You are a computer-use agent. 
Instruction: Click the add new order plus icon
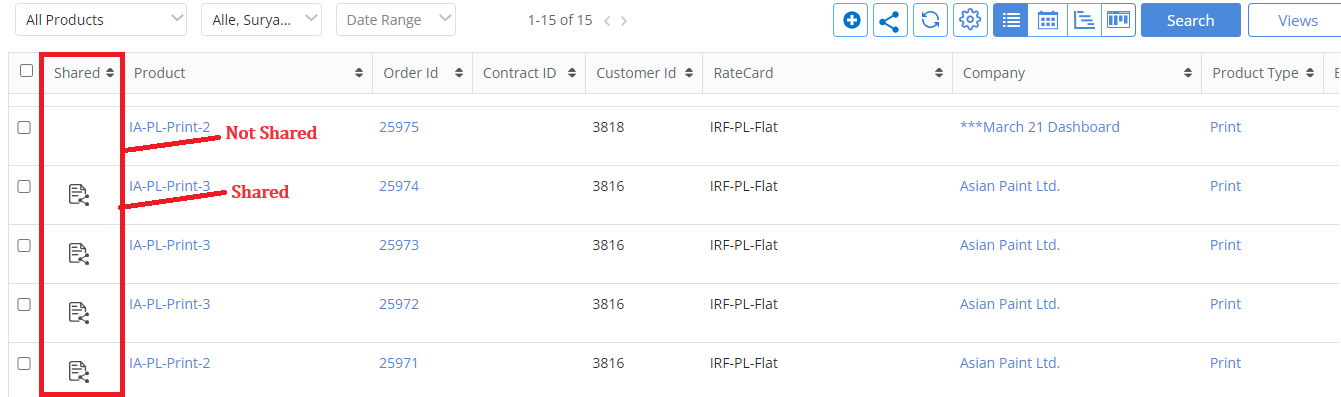click(x=851, y=20)
